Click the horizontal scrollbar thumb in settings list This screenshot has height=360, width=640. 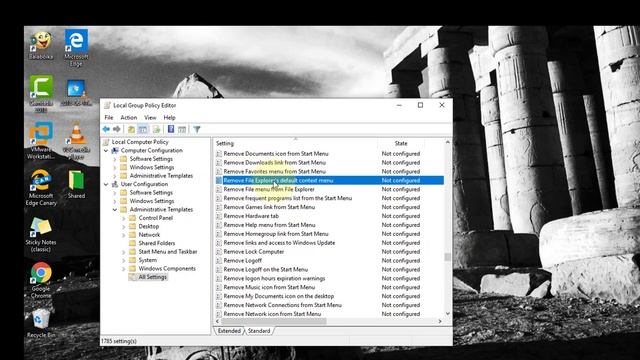[273, 322]
